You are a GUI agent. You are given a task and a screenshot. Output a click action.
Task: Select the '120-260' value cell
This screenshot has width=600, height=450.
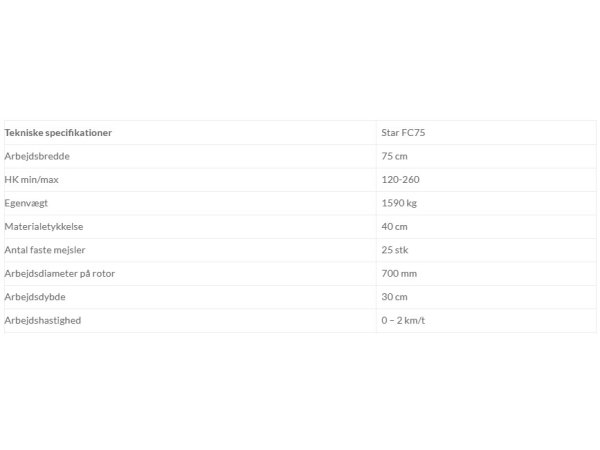(486, 179)
